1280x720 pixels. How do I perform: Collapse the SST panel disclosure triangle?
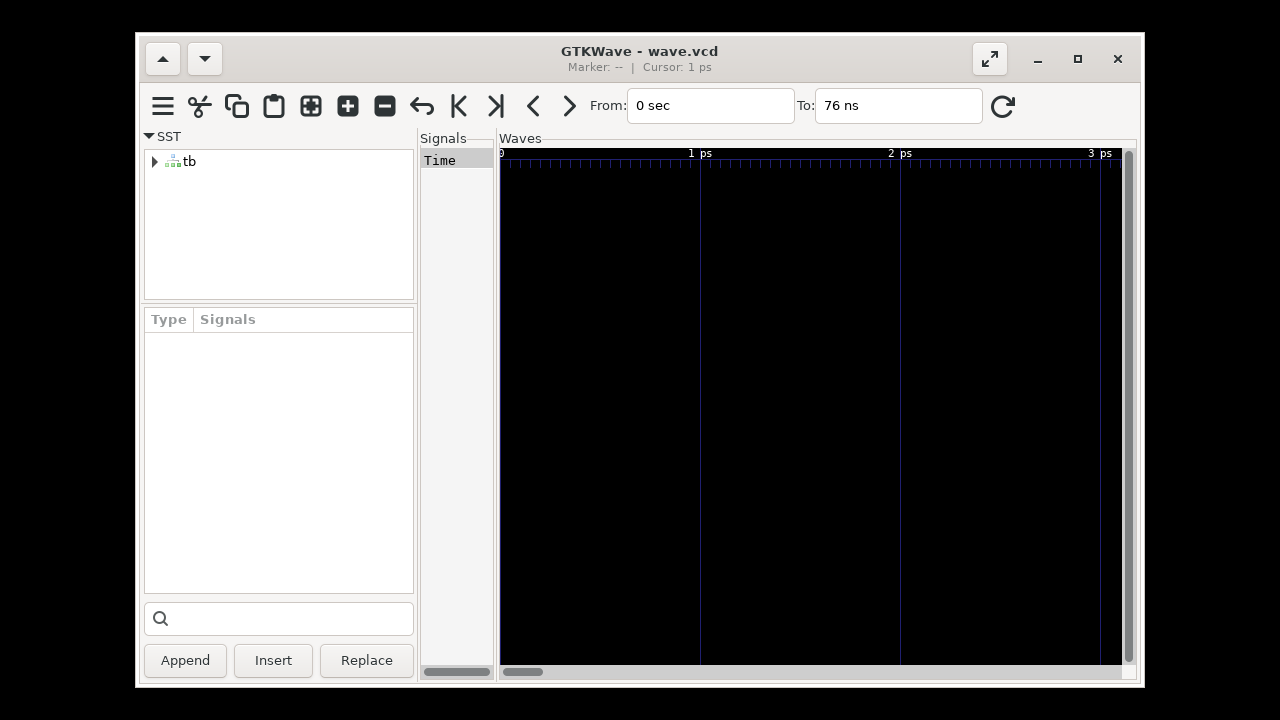(x=149, y=136)
